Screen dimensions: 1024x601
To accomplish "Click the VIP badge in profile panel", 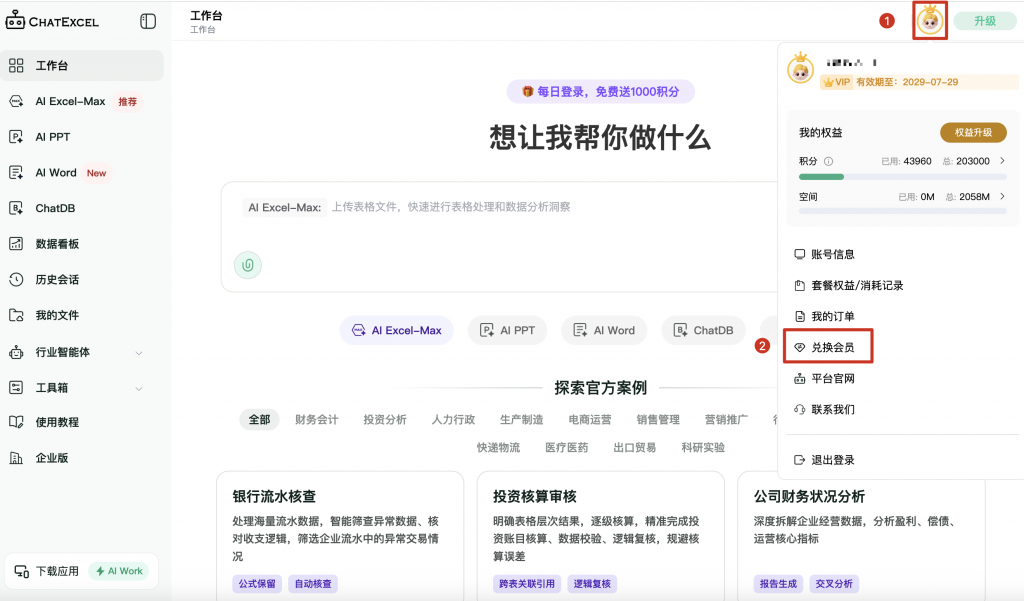I will pos(837,82).
